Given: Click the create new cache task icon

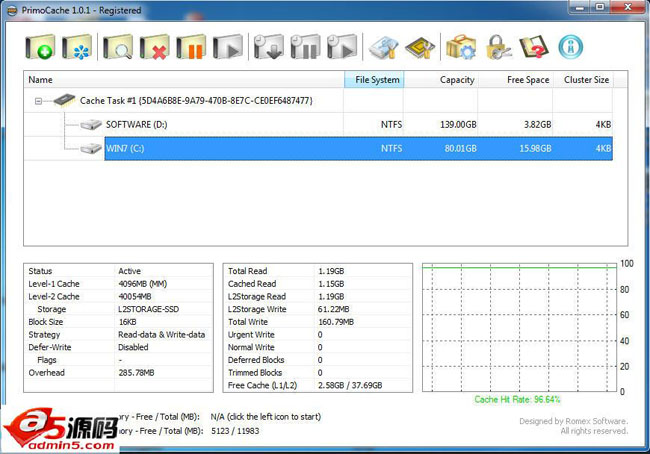Looking at the screenshot, I should click(39, 47).
